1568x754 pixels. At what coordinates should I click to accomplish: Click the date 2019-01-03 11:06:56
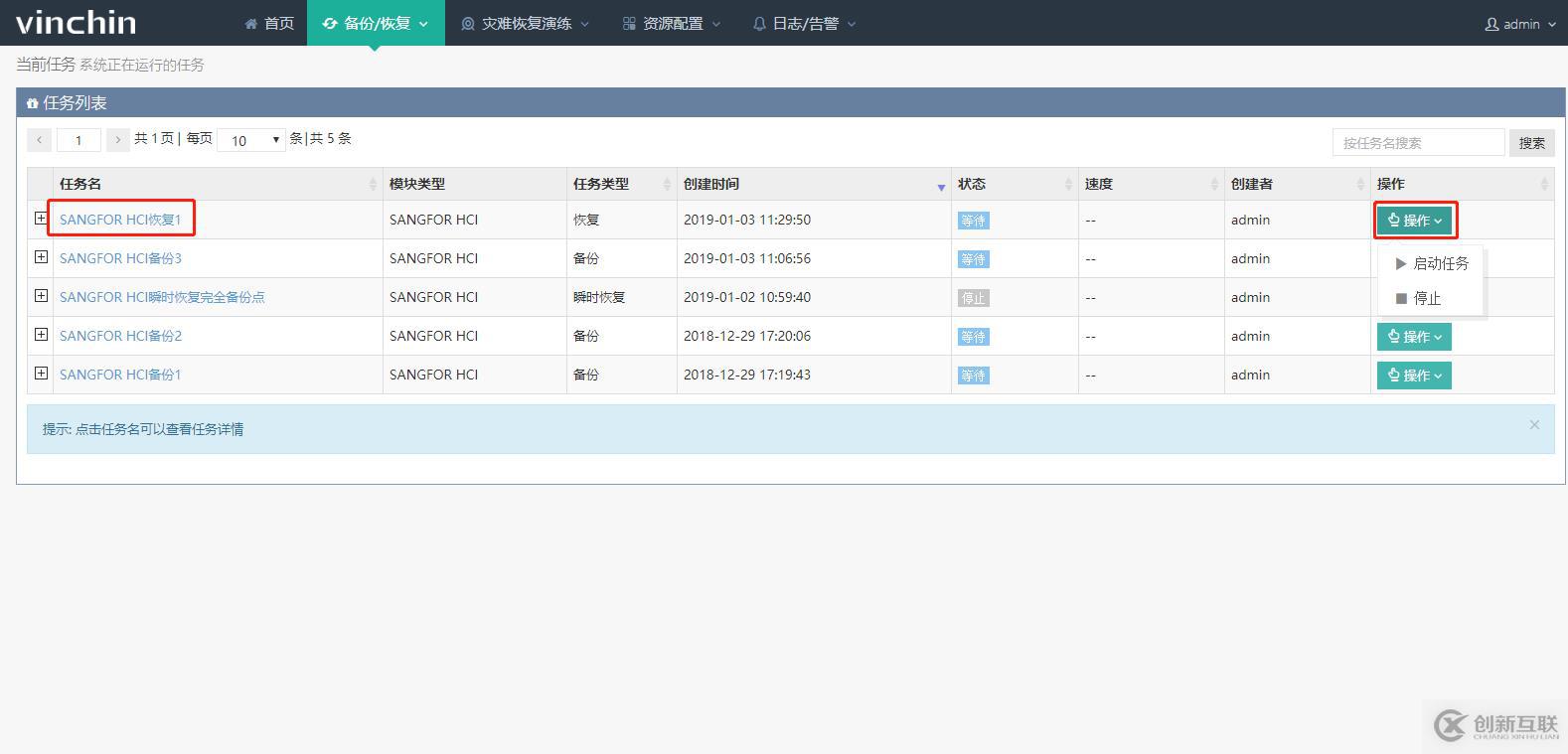[x=747, y=258]
